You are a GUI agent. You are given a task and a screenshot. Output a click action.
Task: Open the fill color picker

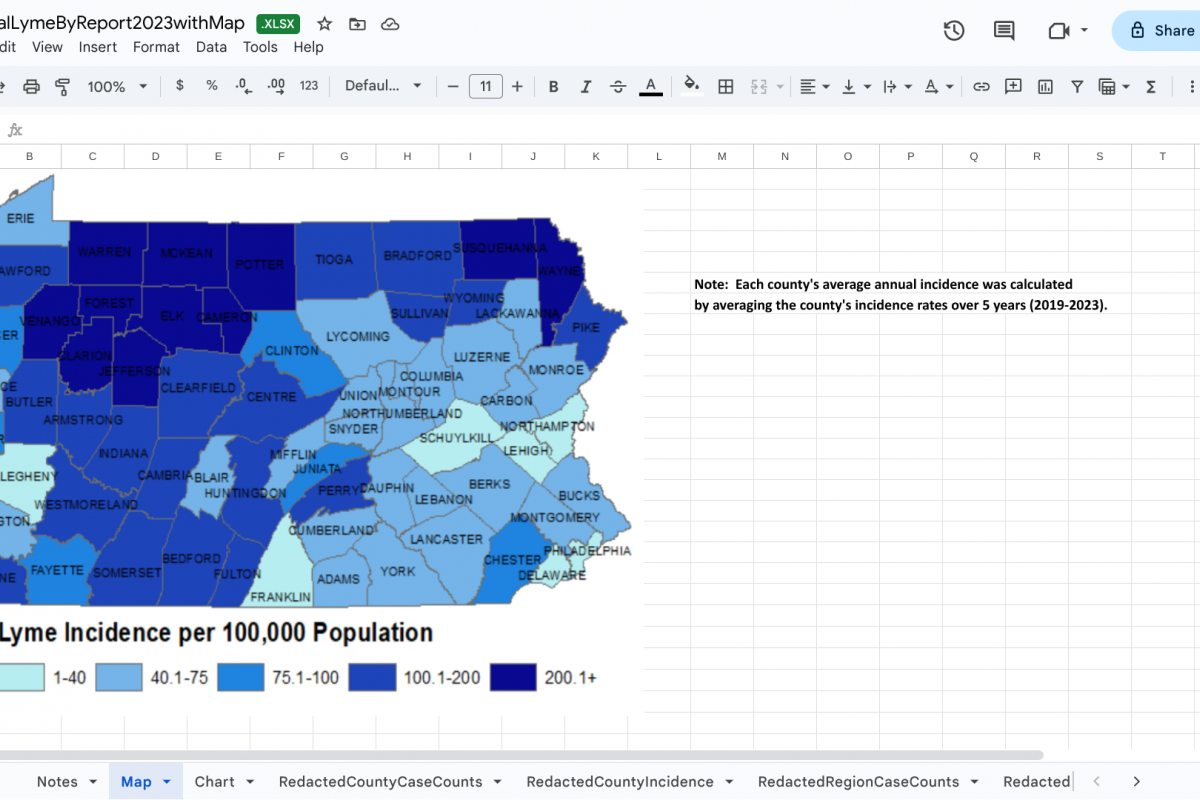point(690,87)
